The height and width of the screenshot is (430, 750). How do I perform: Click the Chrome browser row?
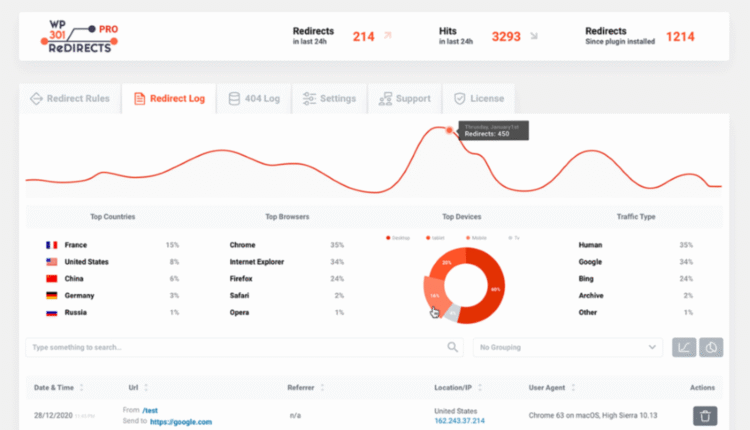(x=287, y=245)
